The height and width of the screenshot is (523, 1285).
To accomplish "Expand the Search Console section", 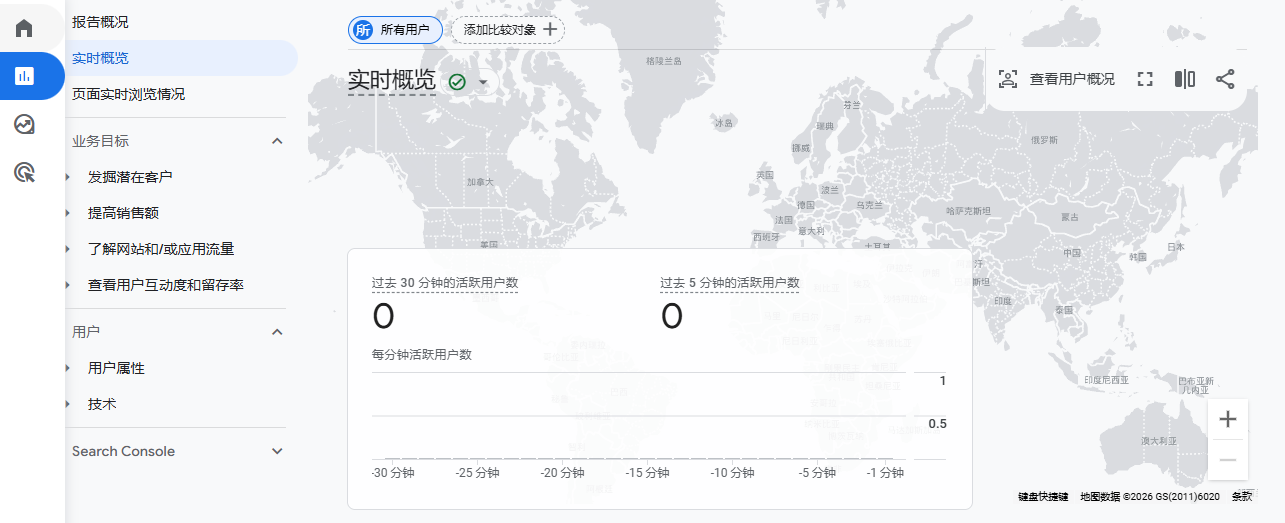I will pyautogui.click(x=278, y=452).
